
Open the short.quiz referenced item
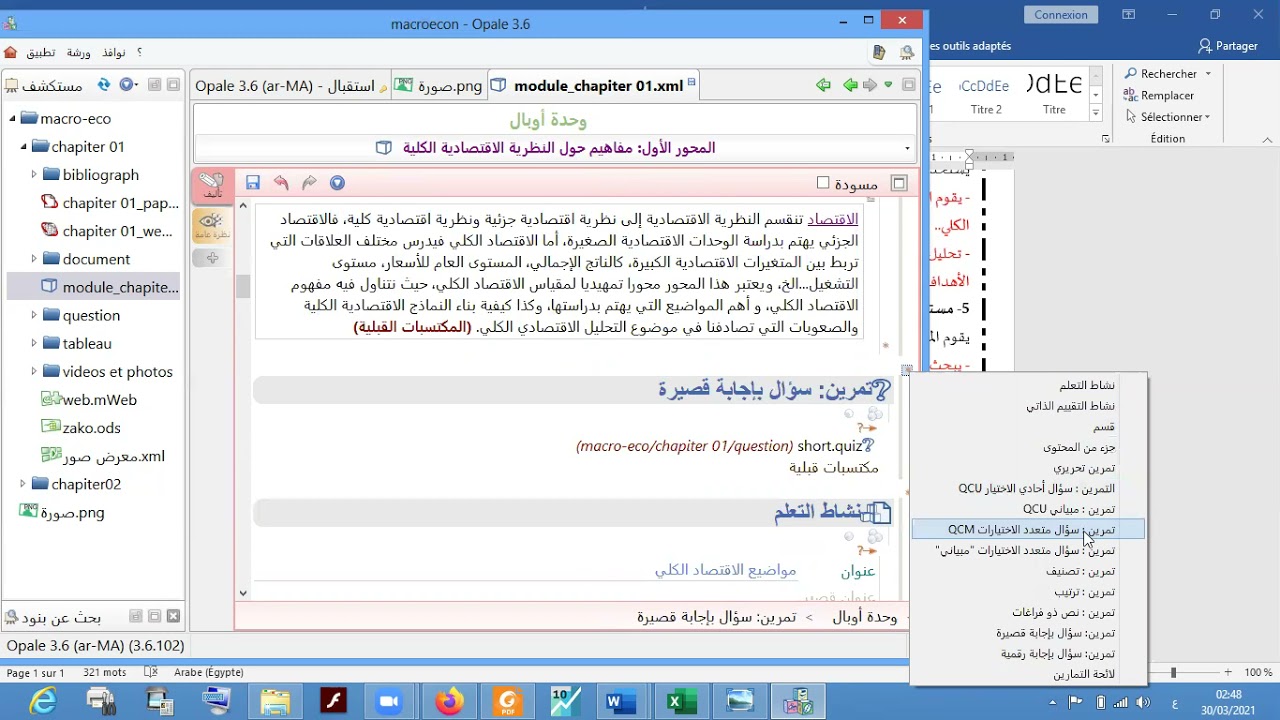point(829,446)
